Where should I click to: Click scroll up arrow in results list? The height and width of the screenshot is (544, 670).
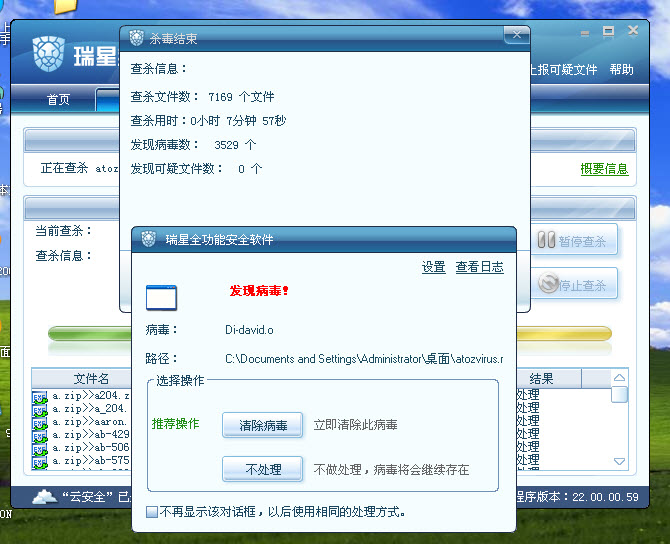pyautogui.click(x=619, y=378)
